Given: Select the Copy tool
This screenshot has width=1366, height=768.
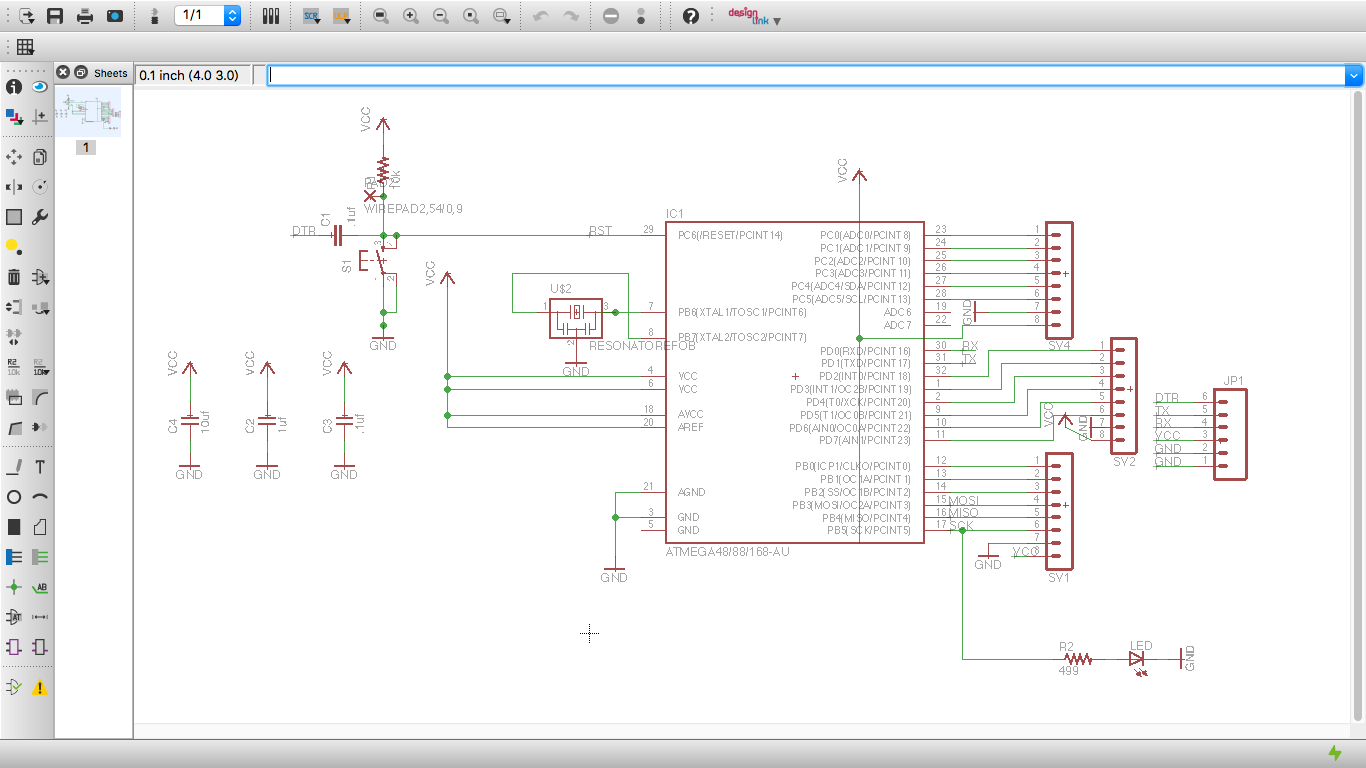Looking at the screenshot, I should pos(40,157).
